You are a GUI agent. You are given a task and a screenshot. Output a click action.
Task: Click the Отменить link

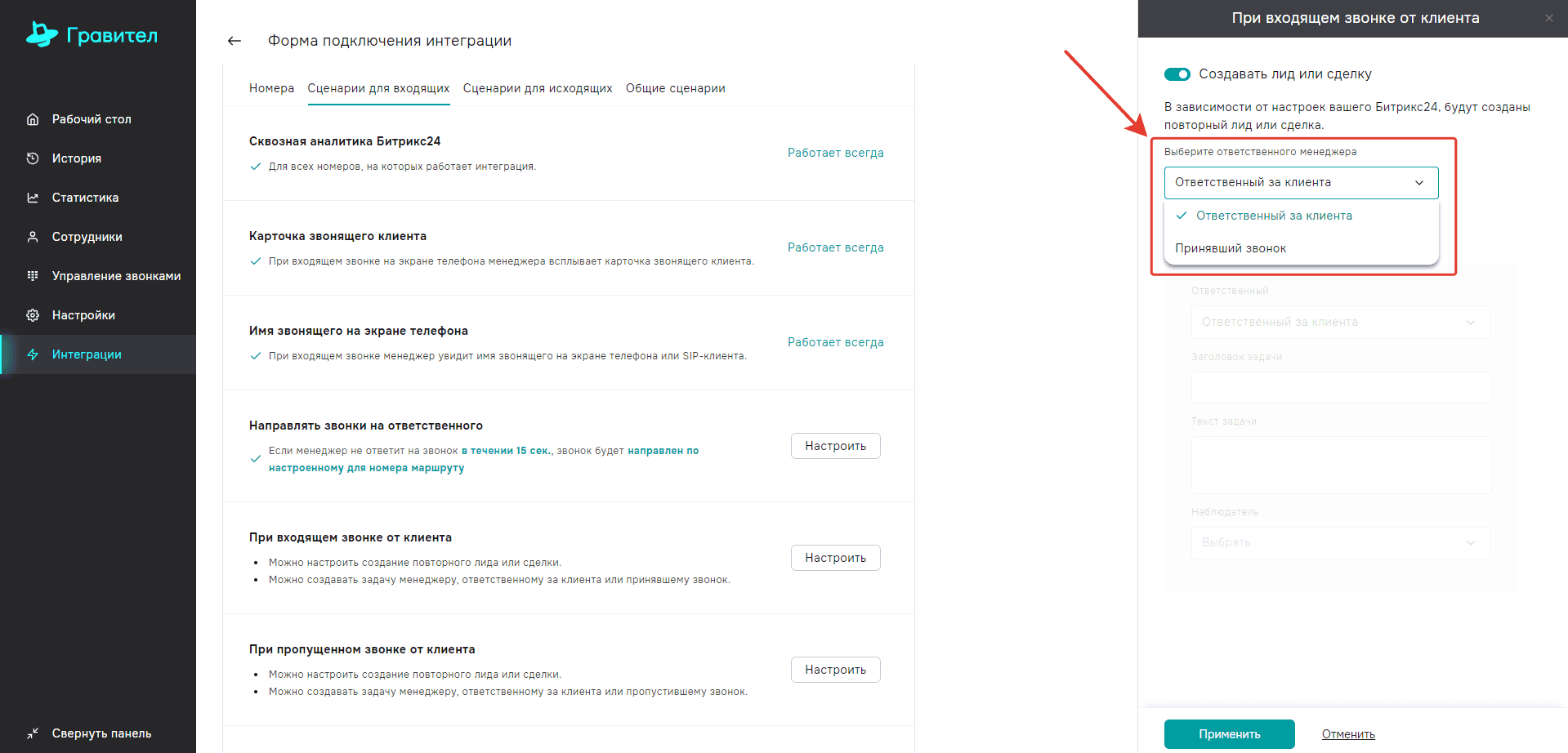click(1348, 734)
